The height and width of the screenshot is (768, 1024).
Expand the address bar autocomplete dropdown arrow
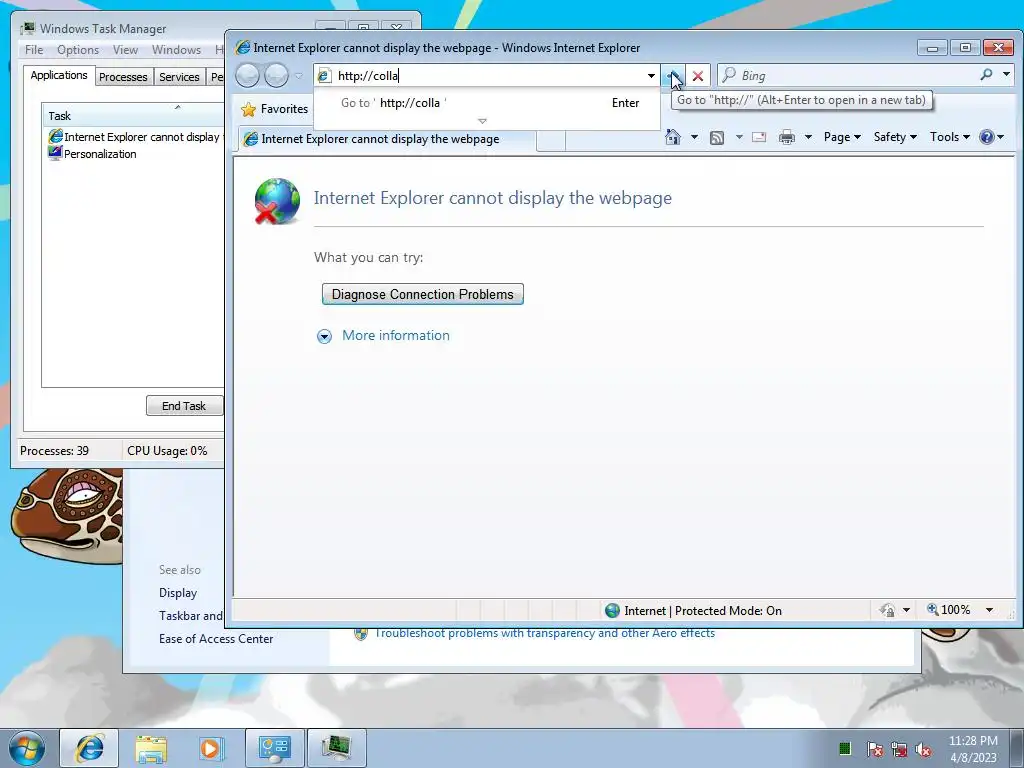(651, 76)
